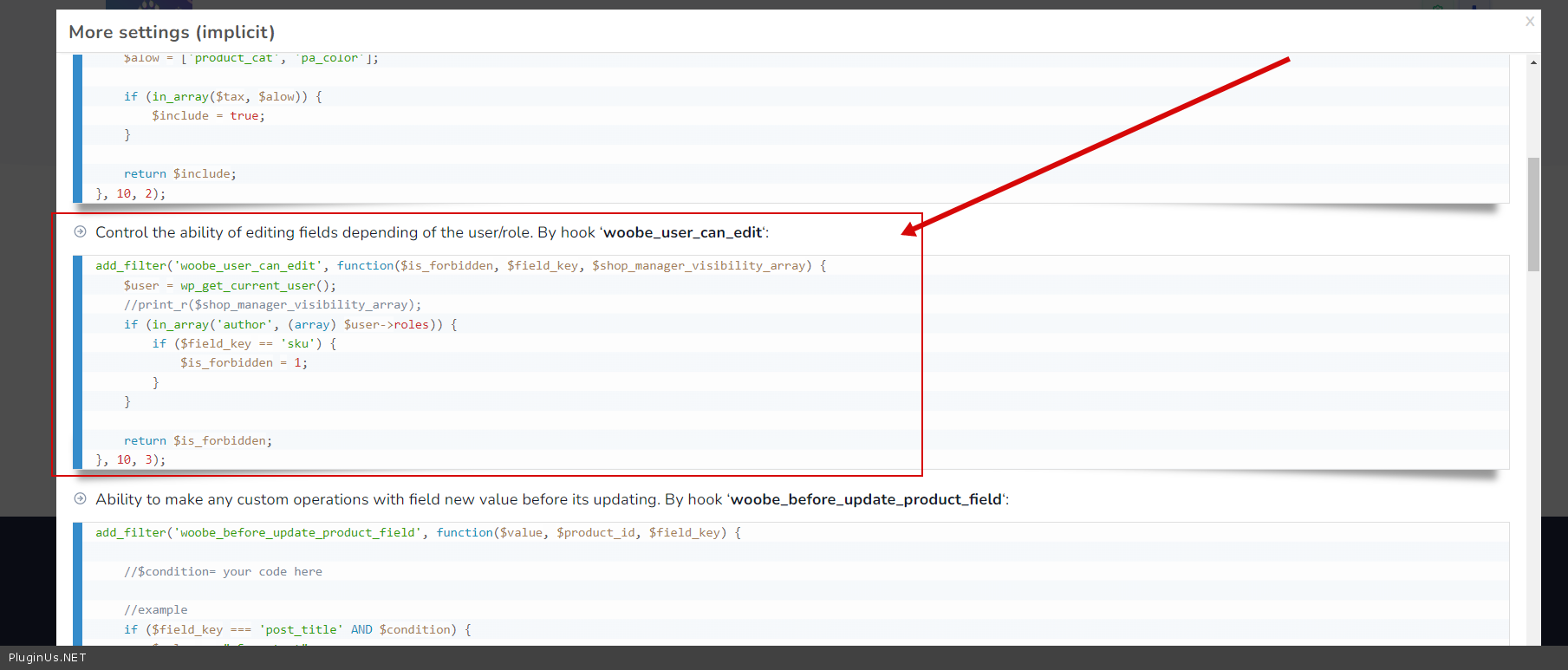Click the 'return $include;' code line
Screen dimensions: 1568x670
(x=179, y=173)
